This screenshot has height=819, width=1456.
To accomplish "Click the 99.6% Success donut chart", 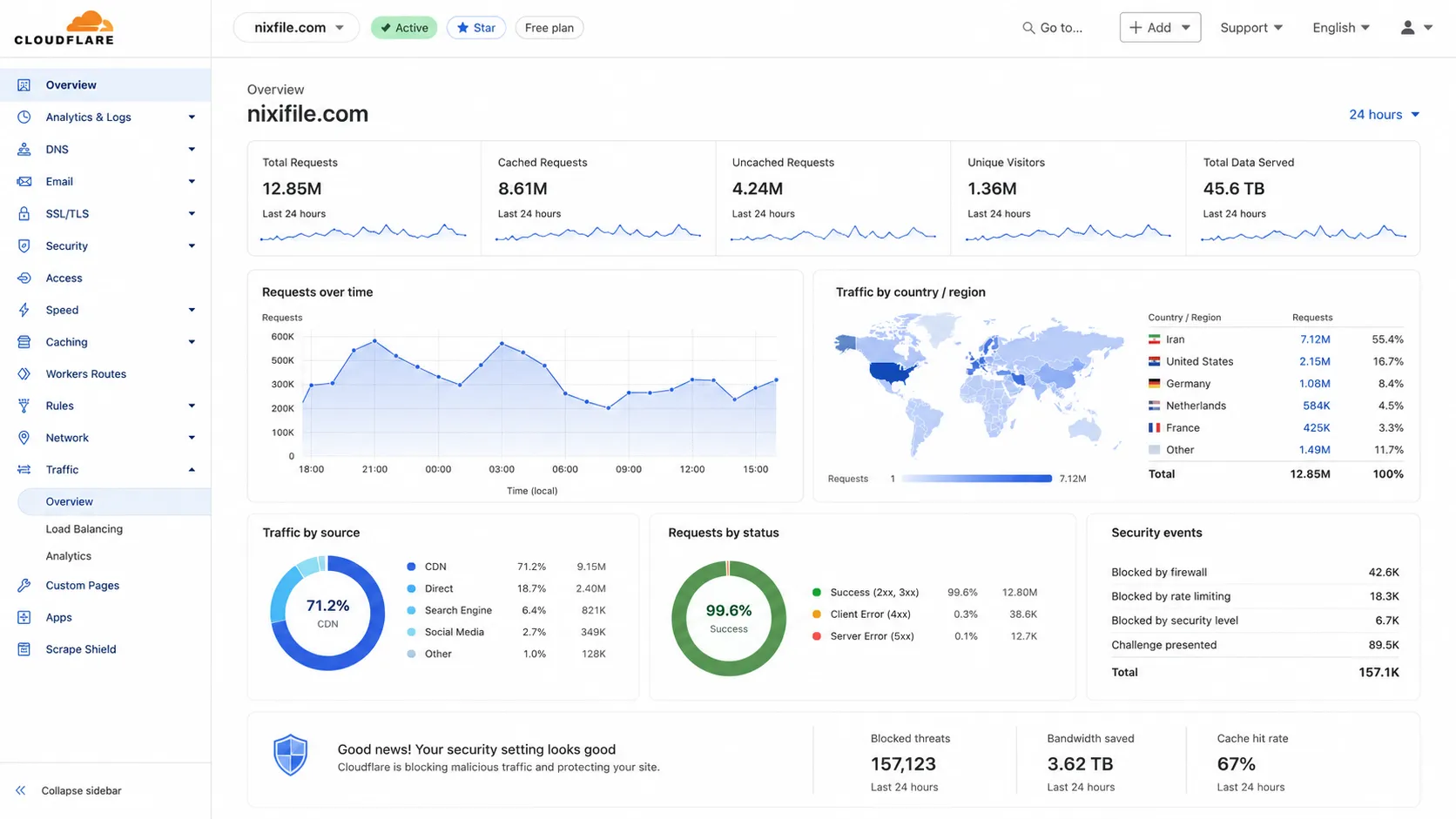I will point(729,619).
